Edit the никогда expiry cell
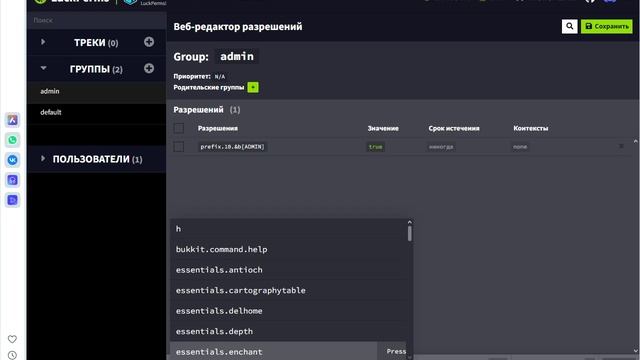 click(441, 147)
